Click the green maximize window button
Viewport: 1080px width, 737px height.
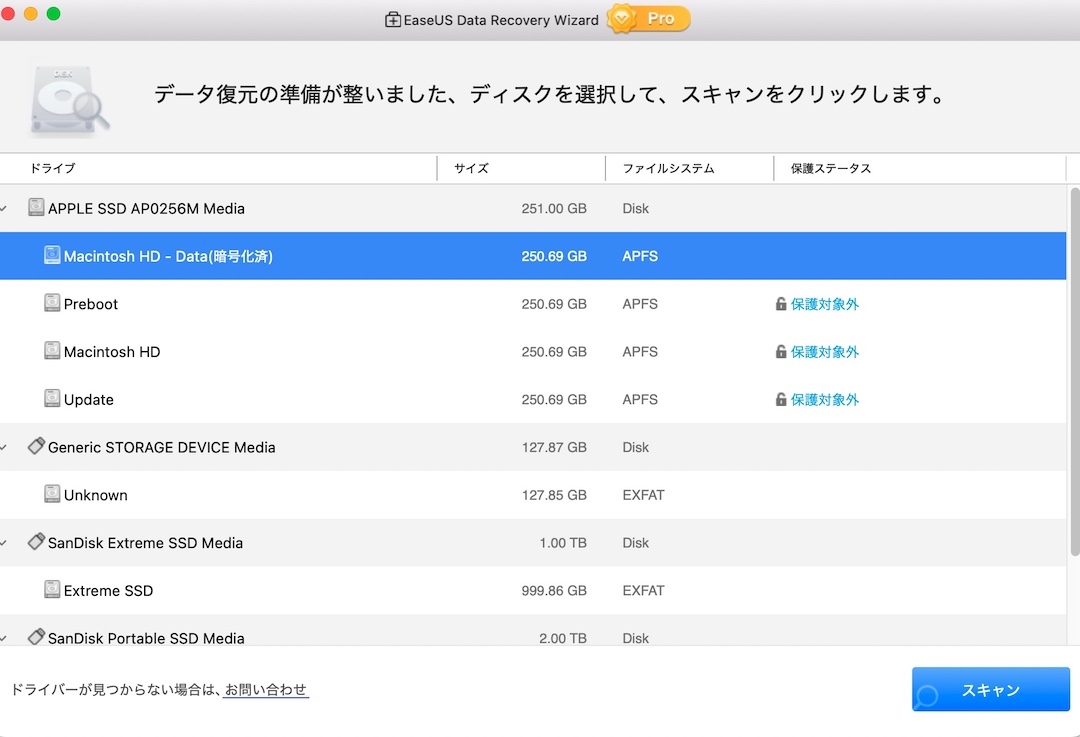[x=53, y=13]
